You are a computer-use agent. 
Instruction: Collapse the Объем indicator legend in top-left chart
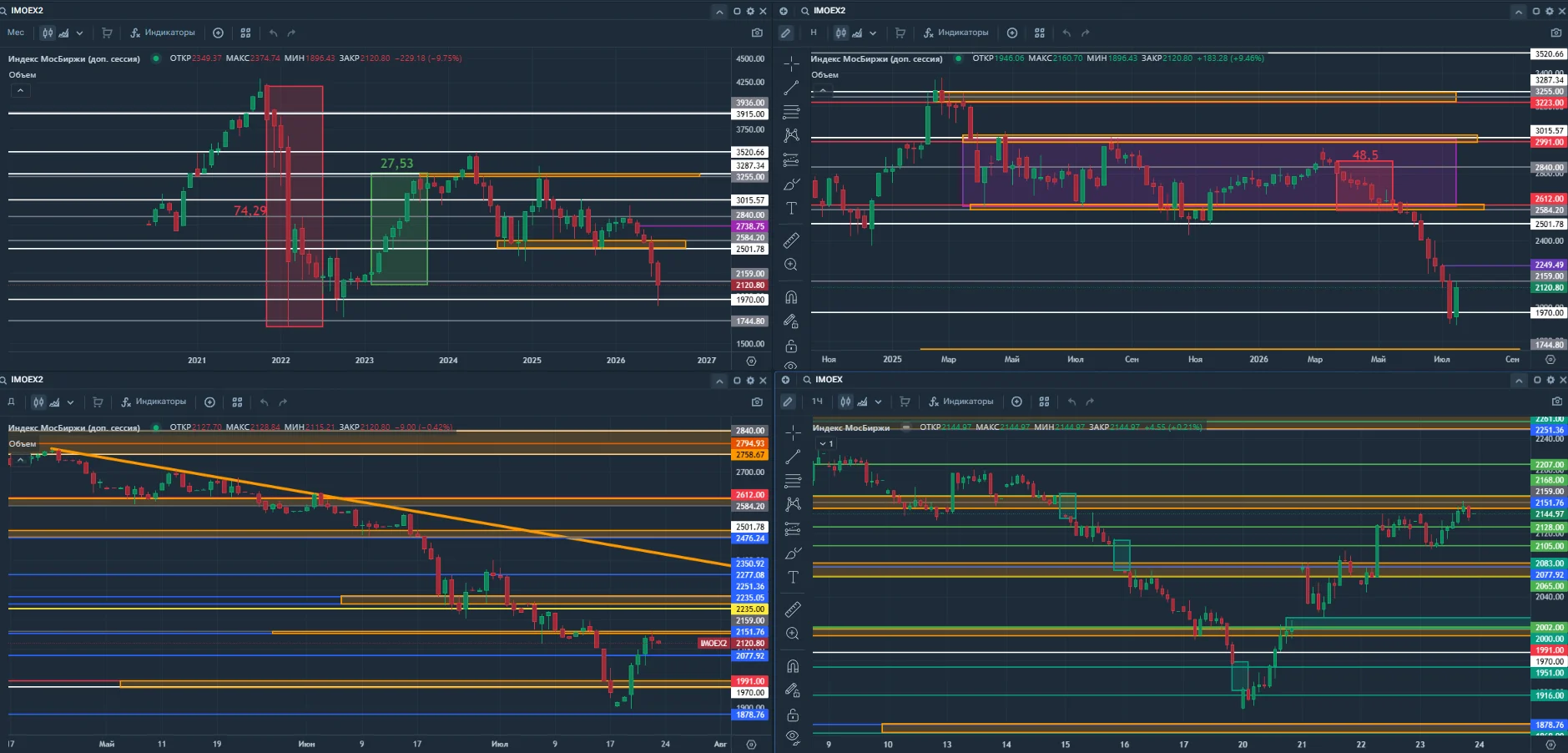[20, 90]
